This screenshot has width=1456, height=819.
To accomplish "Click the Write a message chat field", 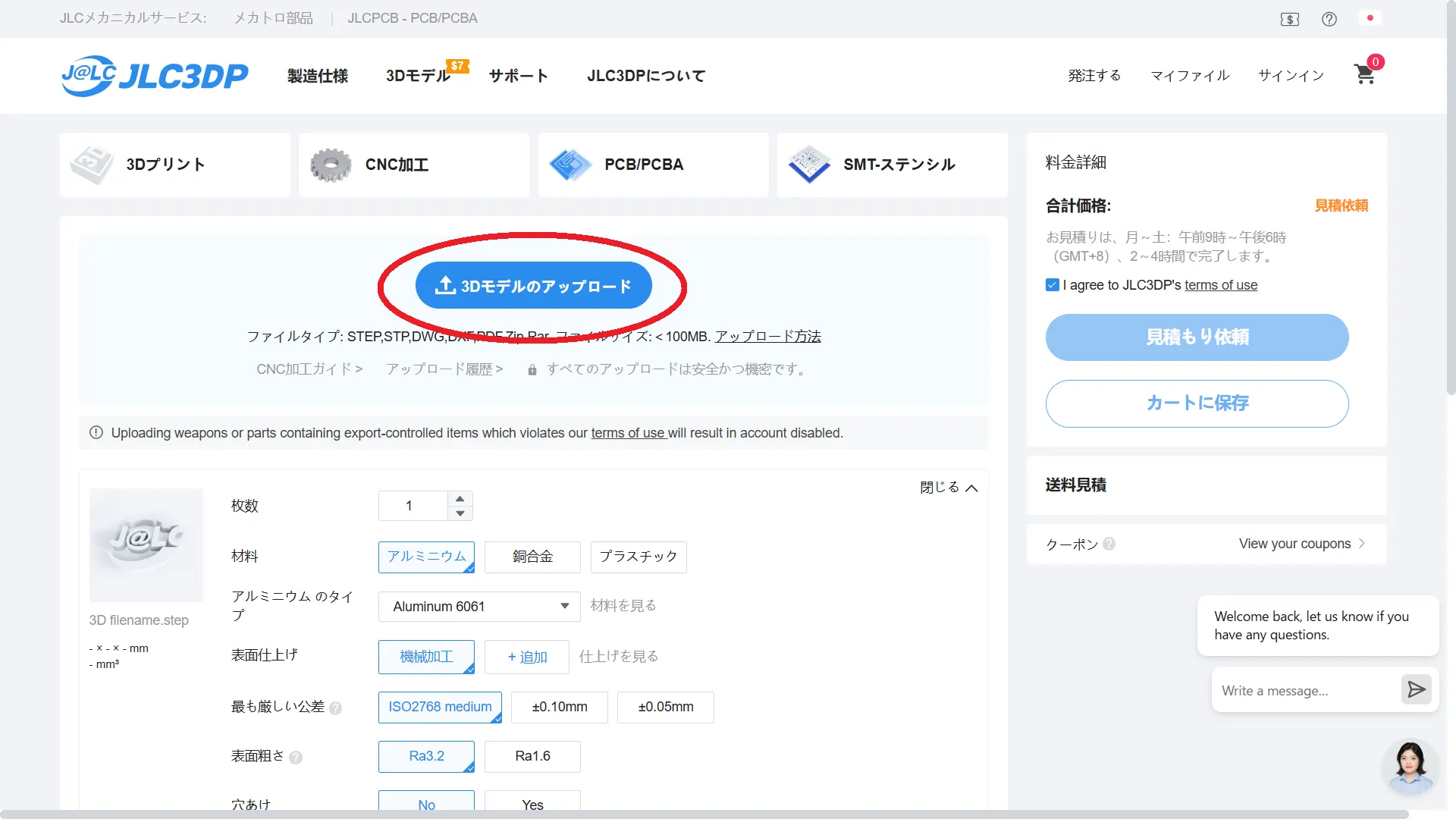I will [1307, 691].
